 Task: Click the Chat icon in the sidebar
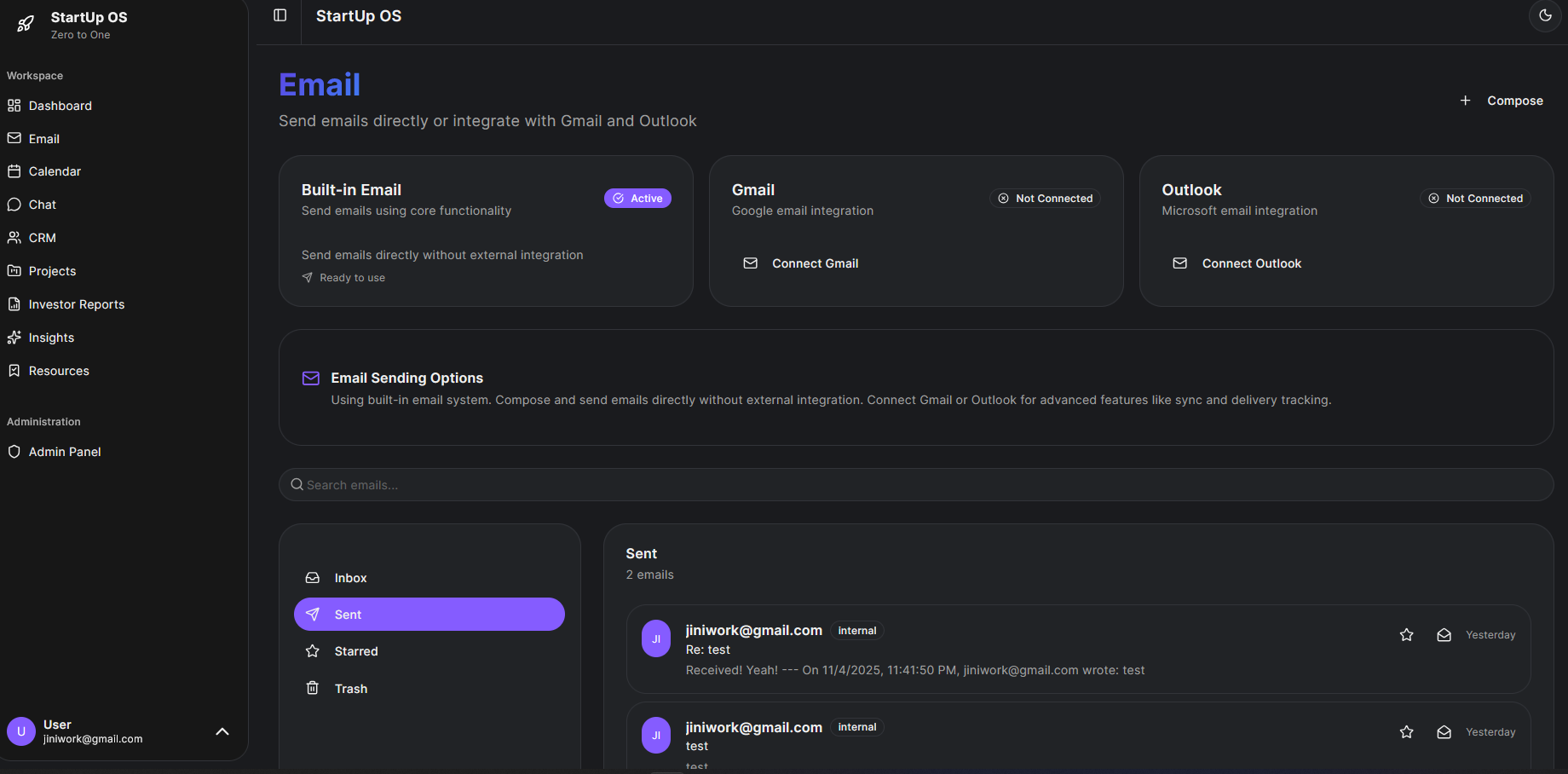tap(14, 204)
